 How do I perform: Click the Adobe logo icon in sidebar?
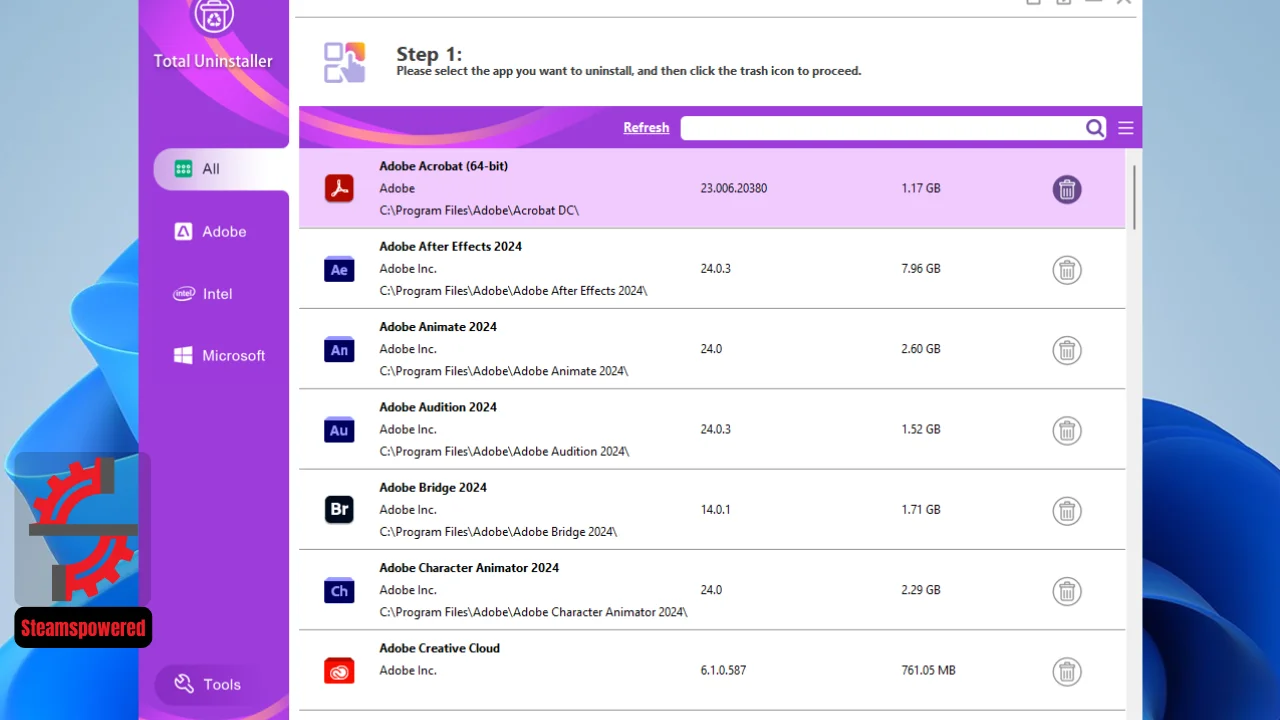(183, 231)
